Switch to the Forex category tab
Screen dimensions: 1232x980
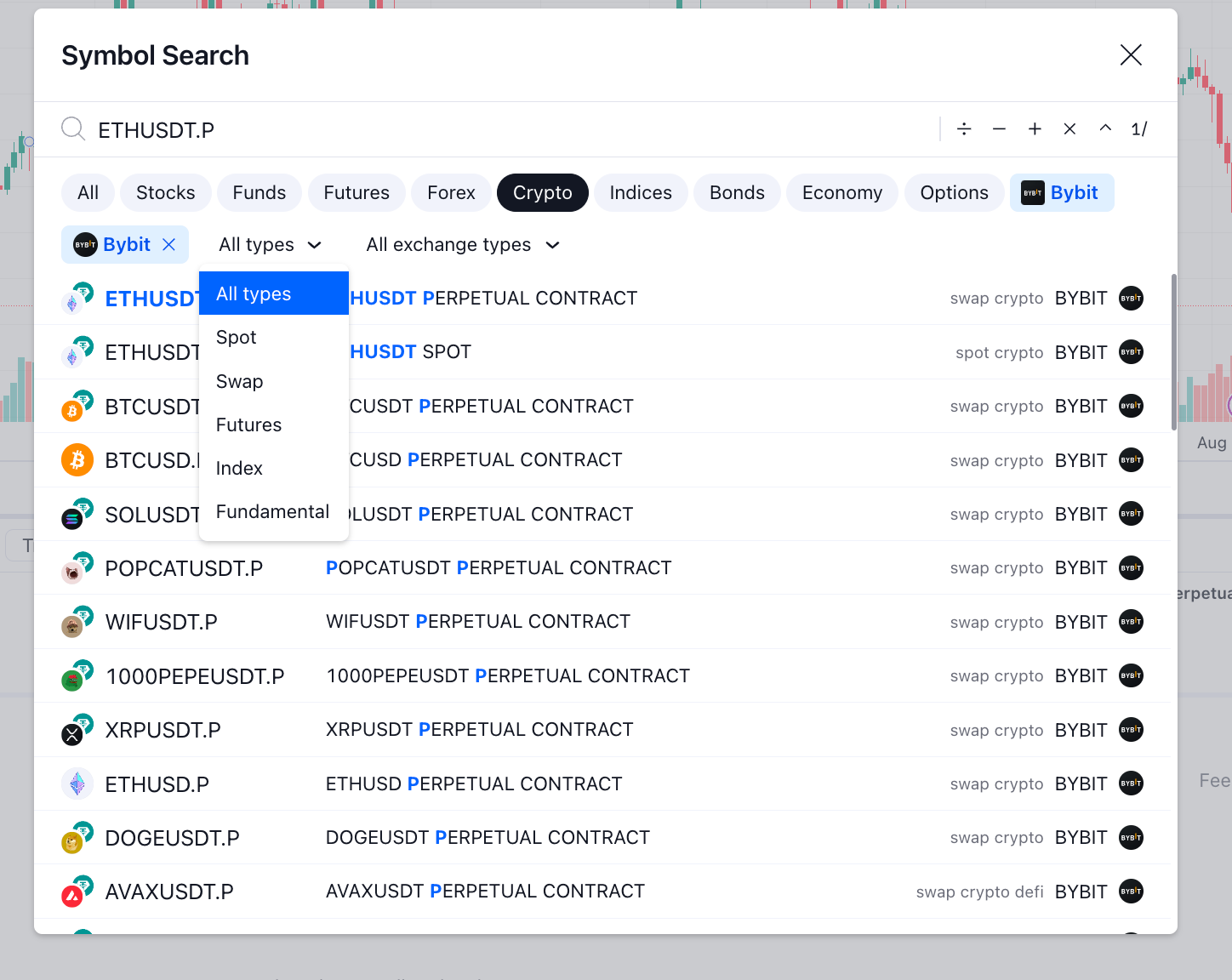(x=451, y=192)
